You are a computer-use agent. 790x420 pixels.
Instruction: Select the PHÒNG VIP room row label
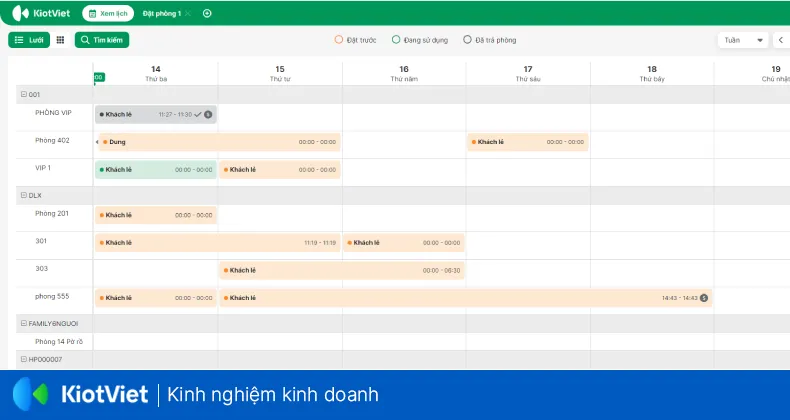[x=53, y=113]
